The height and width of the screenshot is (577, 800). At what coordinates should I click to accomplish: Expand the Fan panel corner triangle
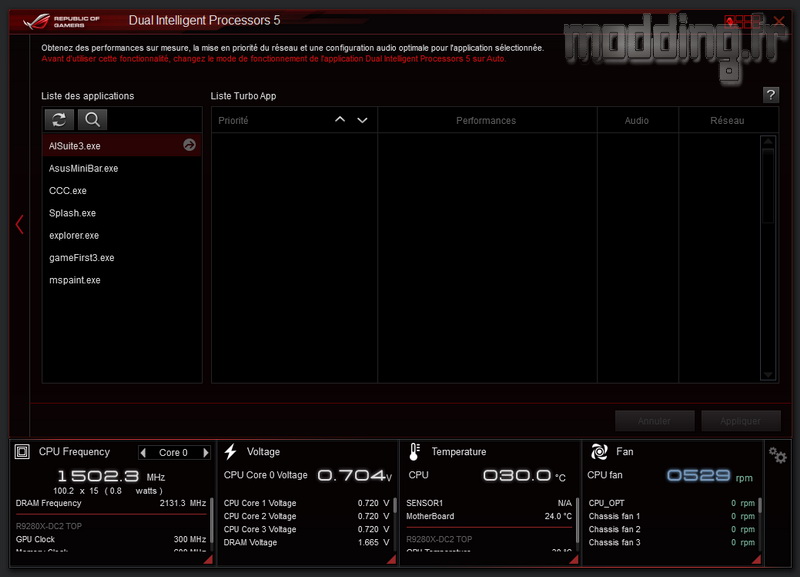(756, 560)
